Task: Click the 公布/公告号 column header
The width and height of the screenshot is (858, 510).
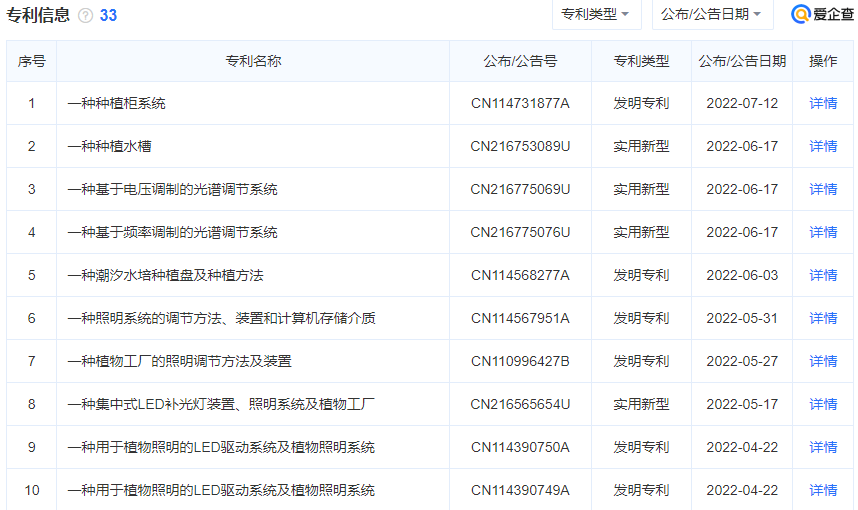Action: (520, 61)
